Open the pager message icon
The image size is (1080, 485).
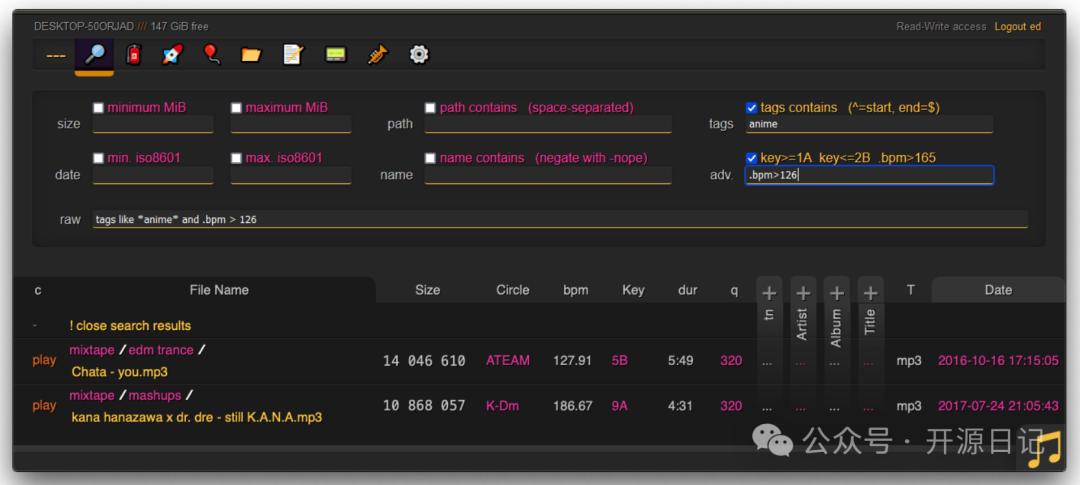[x=335, y=55]
